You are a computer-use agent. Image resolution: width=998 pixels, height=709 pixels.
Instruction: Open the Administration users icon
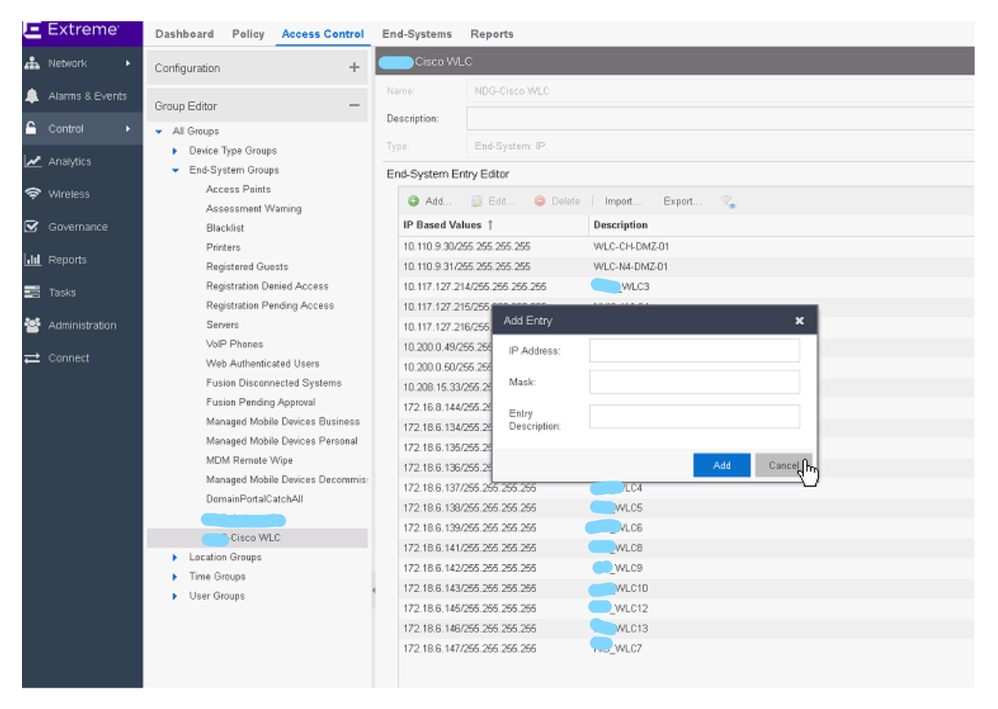tap(32, 326)
